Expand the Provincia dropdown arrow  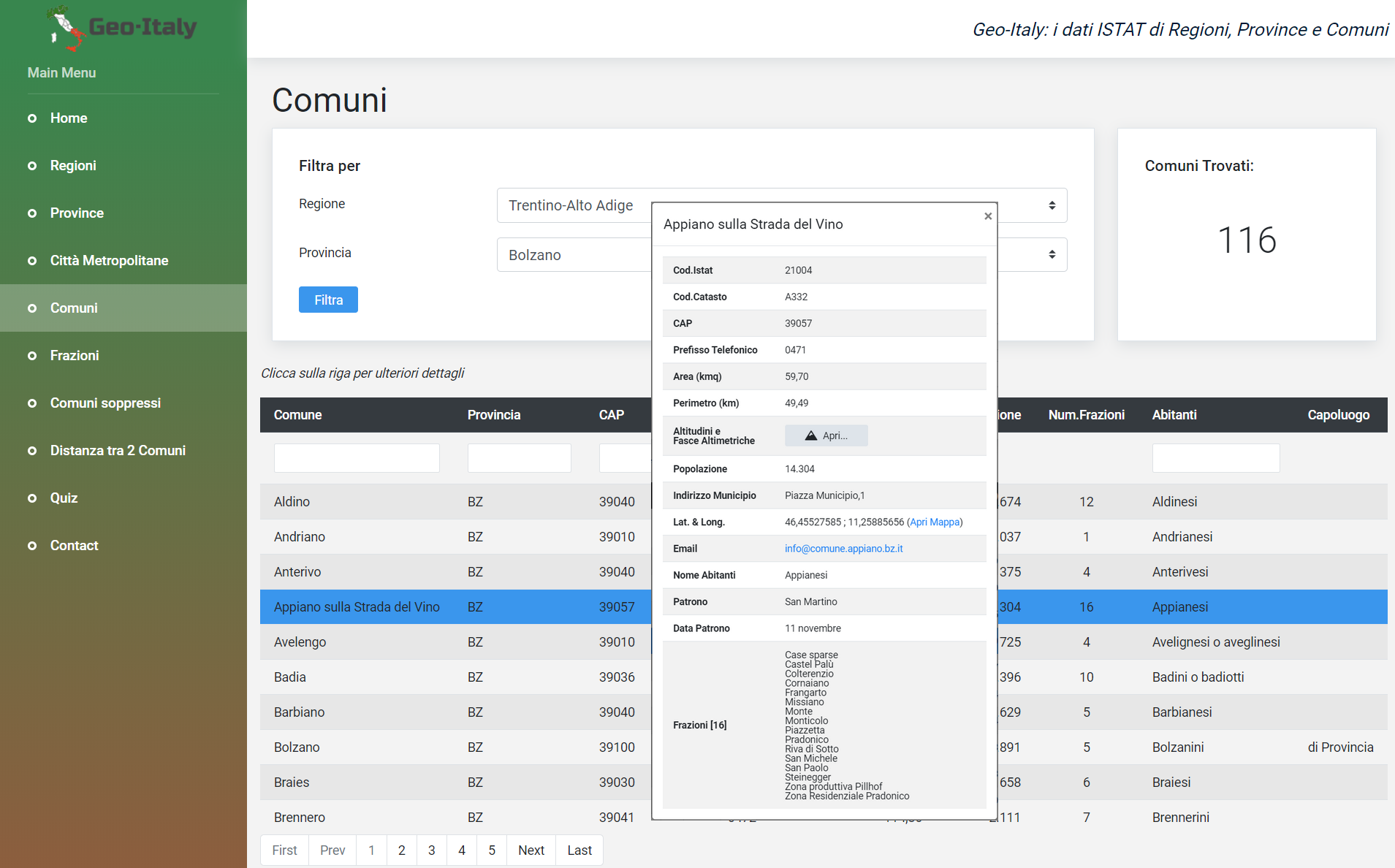(1052, 254)
